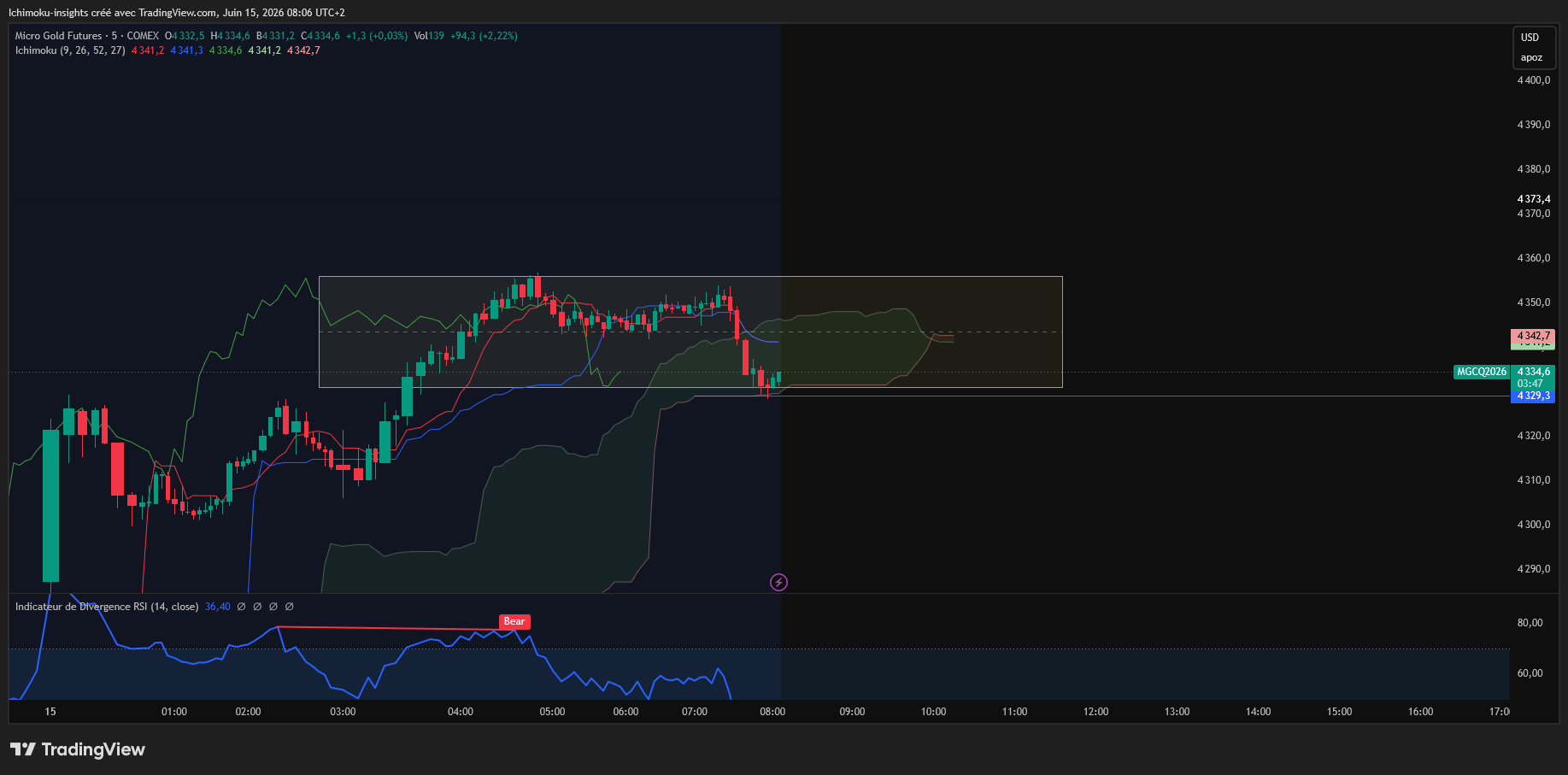Open the apoz scale unit selector

[x=1531, y=58]
